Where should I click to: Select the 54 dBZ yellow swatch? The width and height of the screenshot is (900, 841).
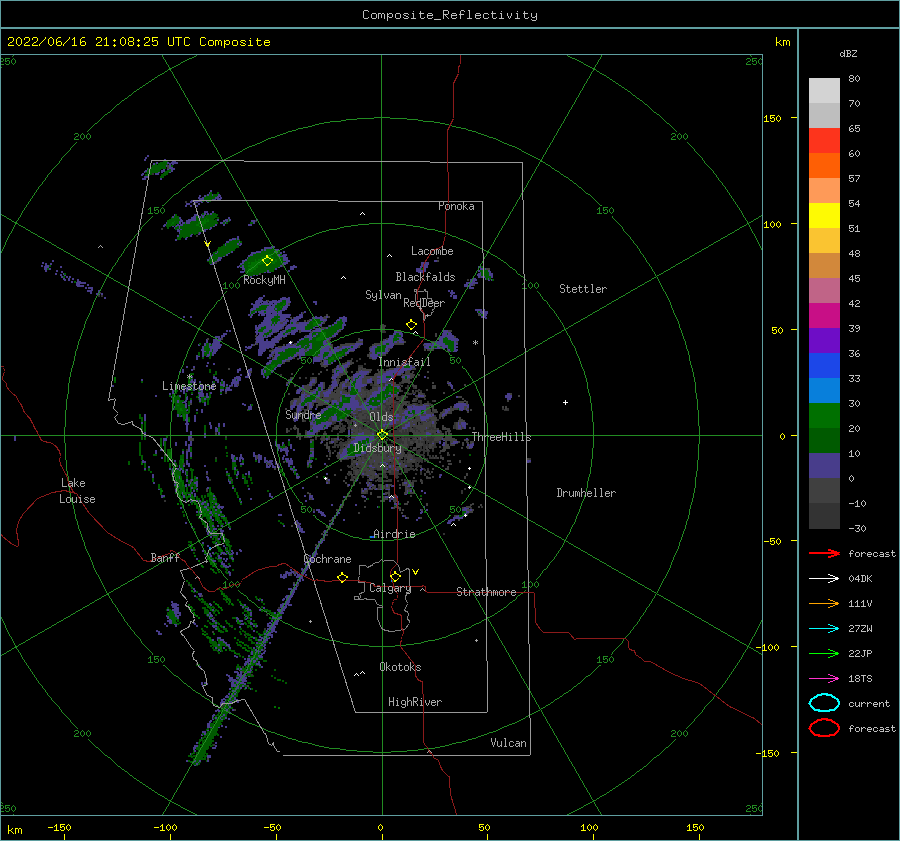point(824,215)
